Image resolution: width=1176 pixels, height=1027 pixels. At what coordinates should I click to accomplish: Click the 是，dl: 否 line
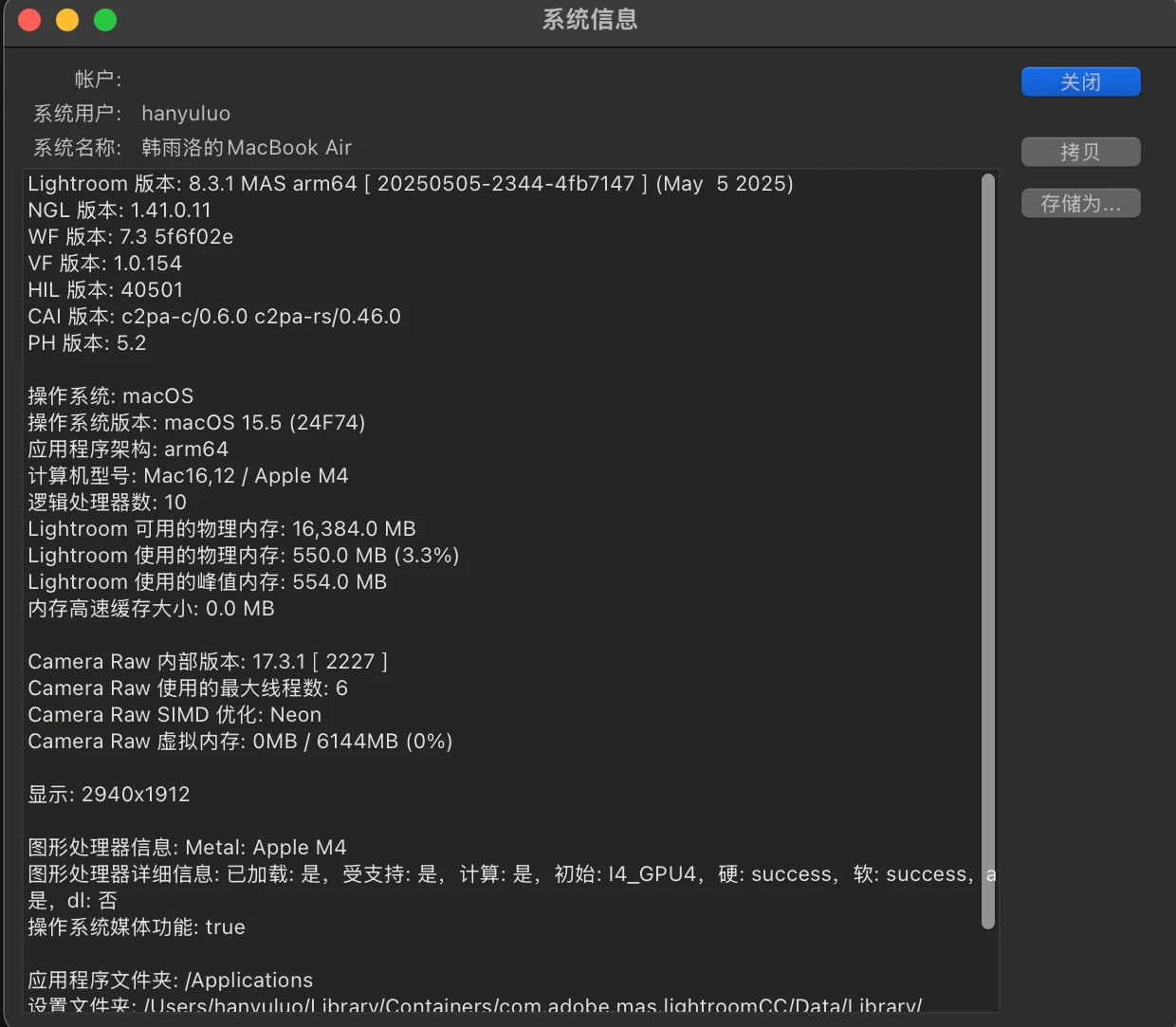73,901
